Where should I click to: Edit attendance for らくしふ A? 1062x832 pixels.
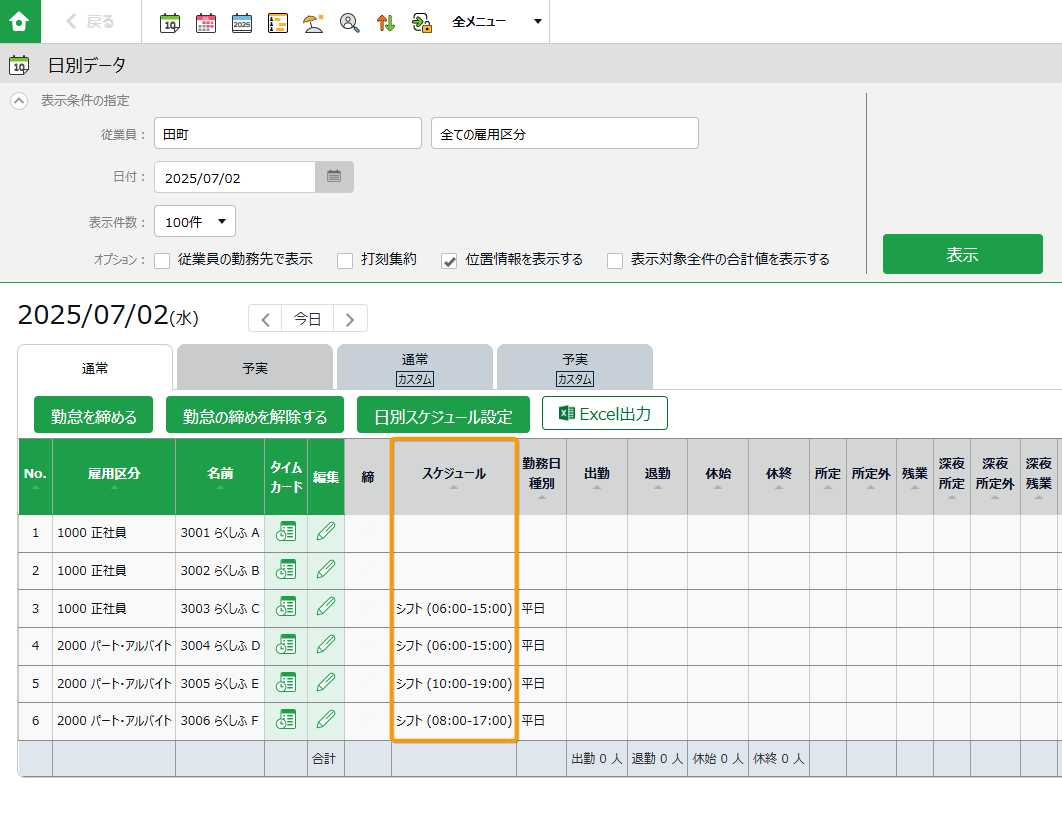click(326, 532)
